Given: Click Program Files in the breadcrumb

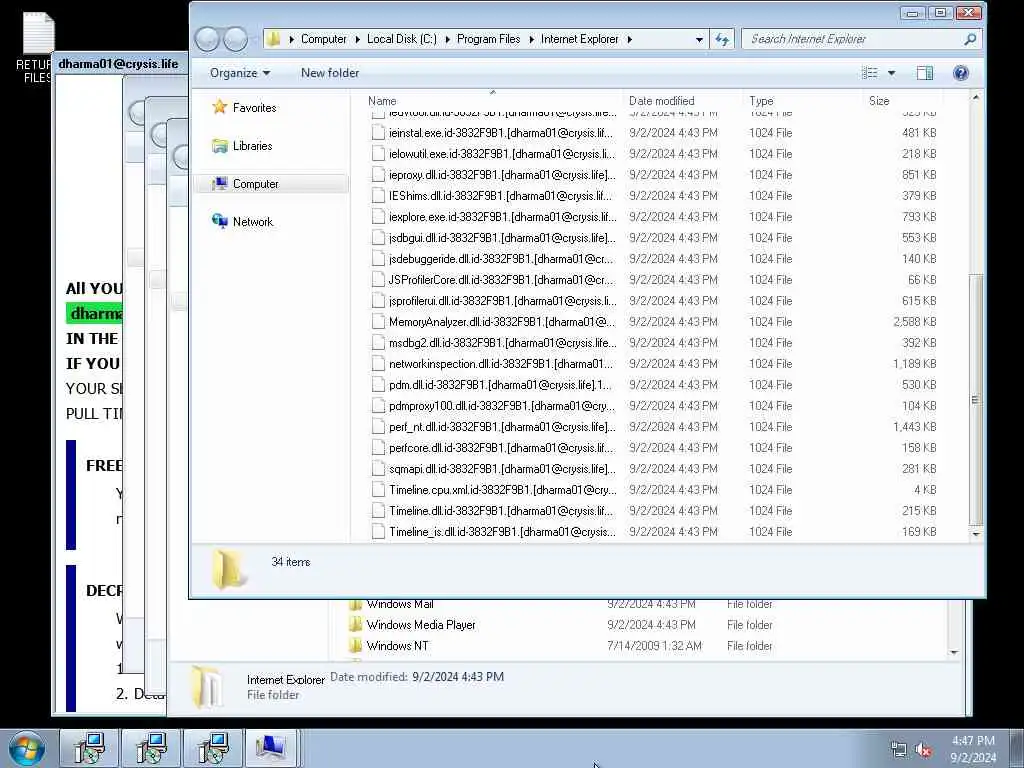Looking at the screenshot, I should 488,39.
